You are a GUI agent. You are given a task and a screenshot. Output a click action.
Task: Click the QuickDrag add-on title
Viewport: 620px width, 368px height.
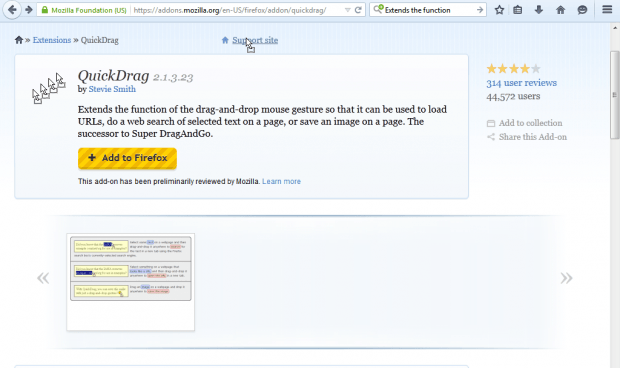(x=113, y=75)
